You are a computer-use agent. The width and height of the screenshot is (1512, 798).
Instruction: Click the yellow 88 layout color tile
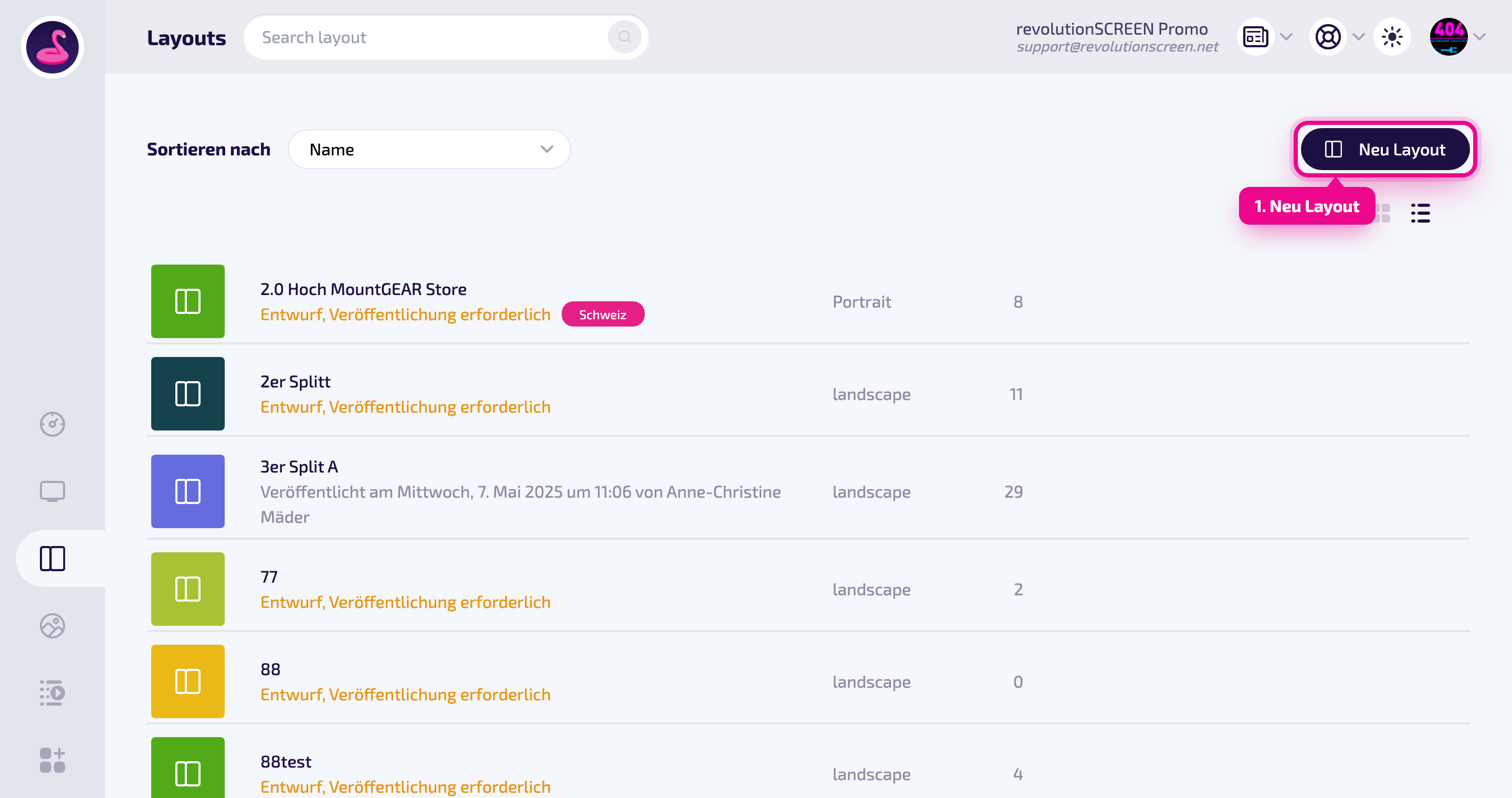[188, 681]
